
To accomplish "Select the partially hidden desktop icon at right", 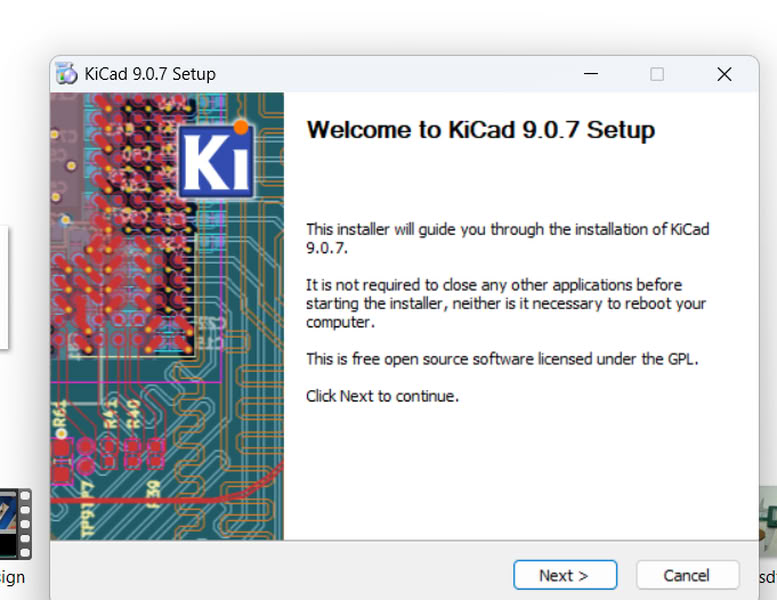I will 766,520.
